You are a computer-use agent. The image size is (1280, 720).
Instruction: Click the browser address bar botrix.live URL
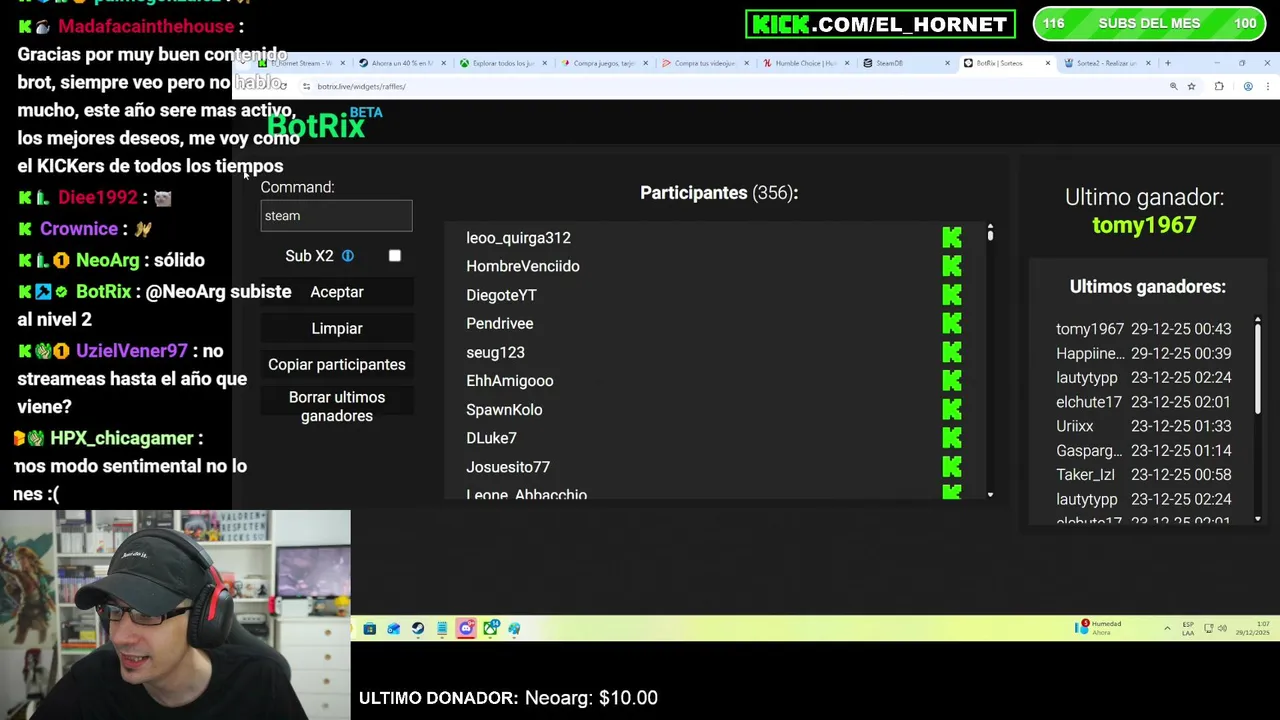[361, 87]
